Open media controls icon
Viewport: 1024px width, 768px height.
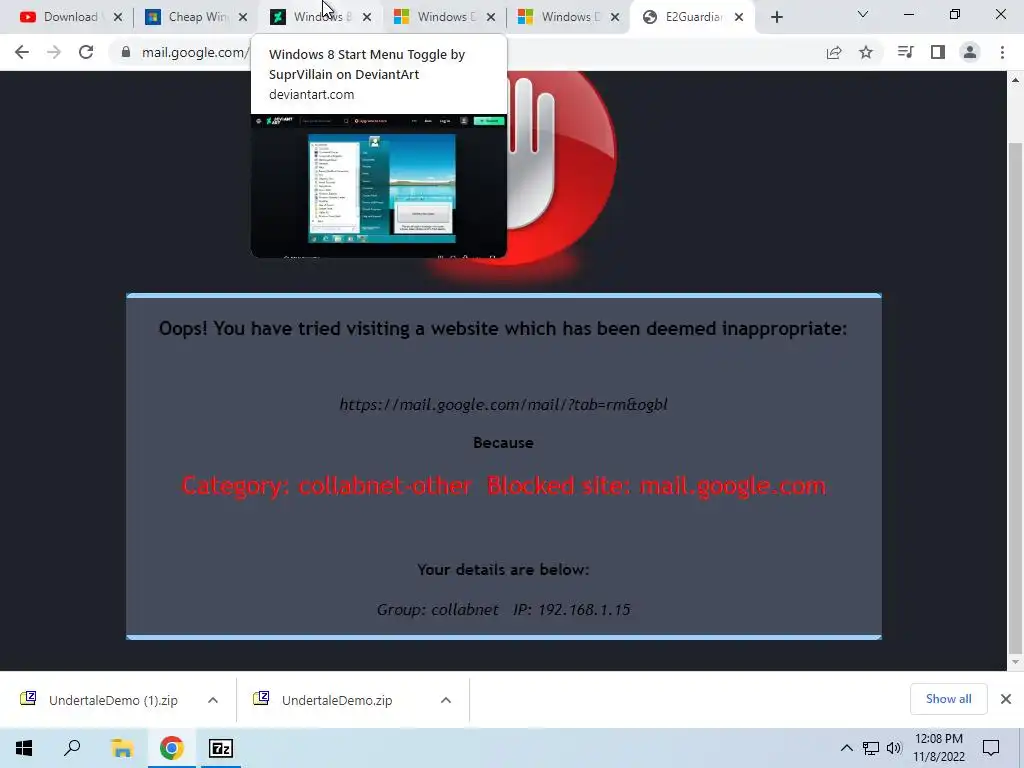(905, 52)
